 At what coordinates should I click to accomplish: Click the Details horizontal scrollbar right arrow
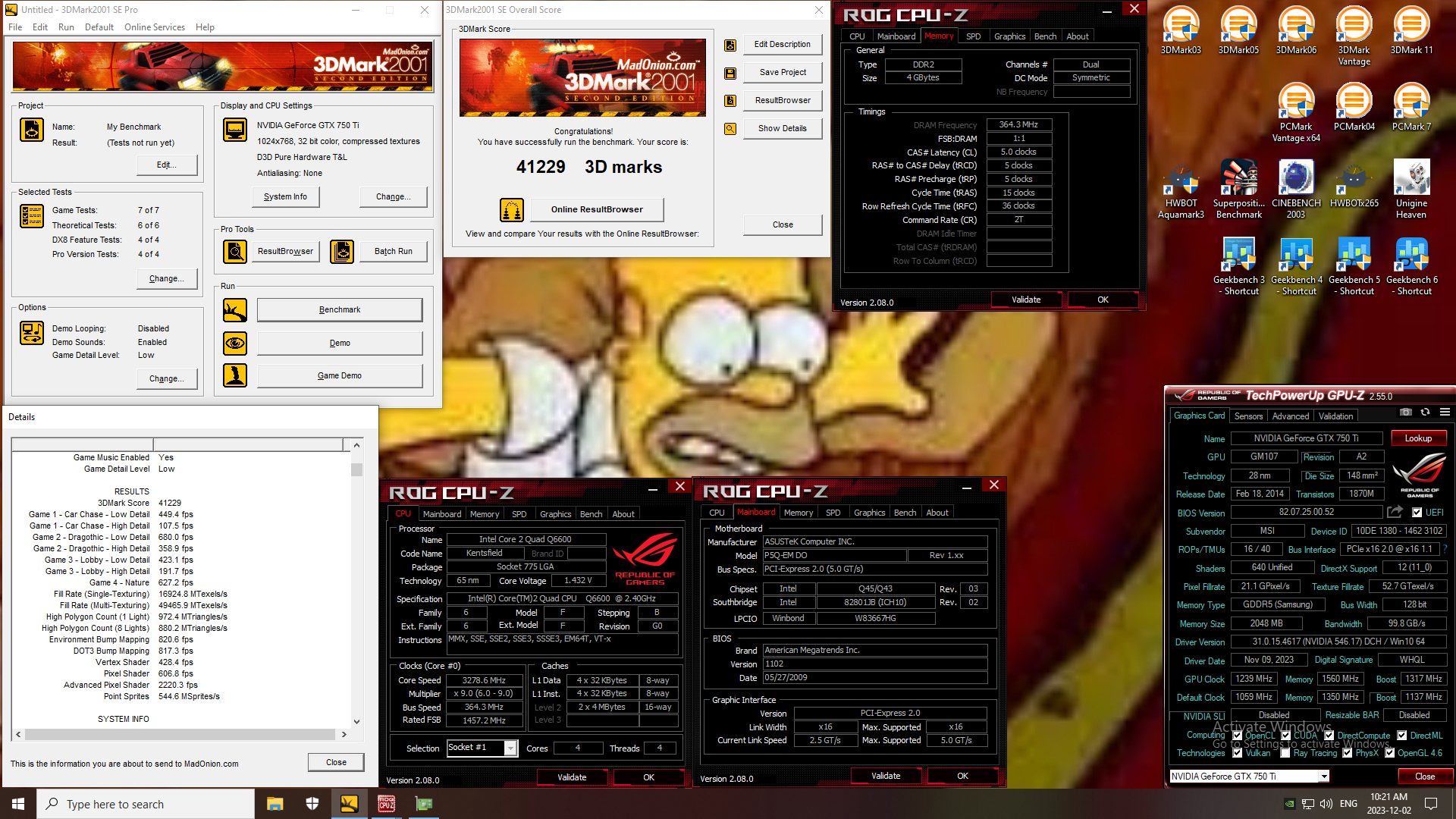tap(344, 735)
